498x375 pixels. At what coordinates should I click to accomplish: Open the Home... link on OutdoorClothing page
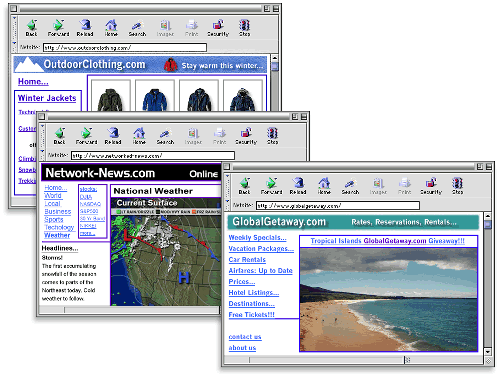(x=33, y=82)
